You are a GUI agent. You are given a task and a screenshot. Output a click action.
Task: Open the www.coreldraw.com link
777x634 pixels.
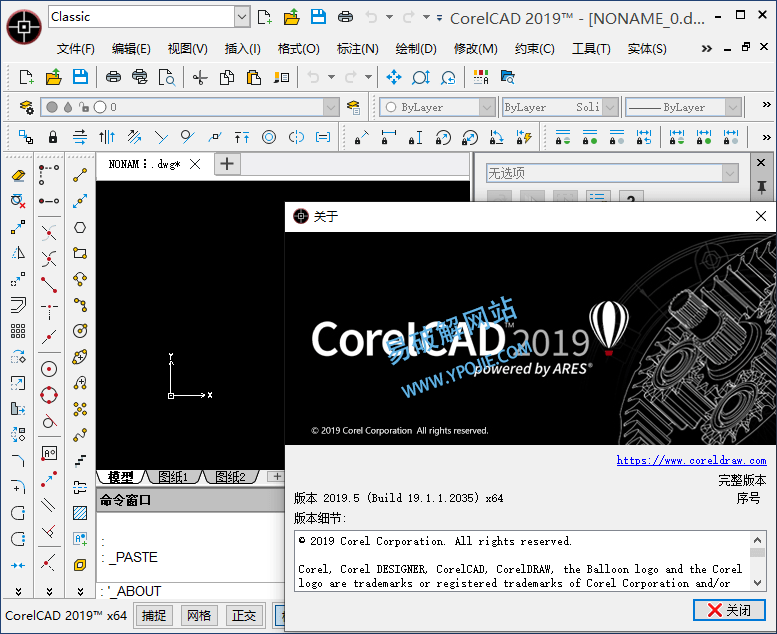[x=691, y=460]
